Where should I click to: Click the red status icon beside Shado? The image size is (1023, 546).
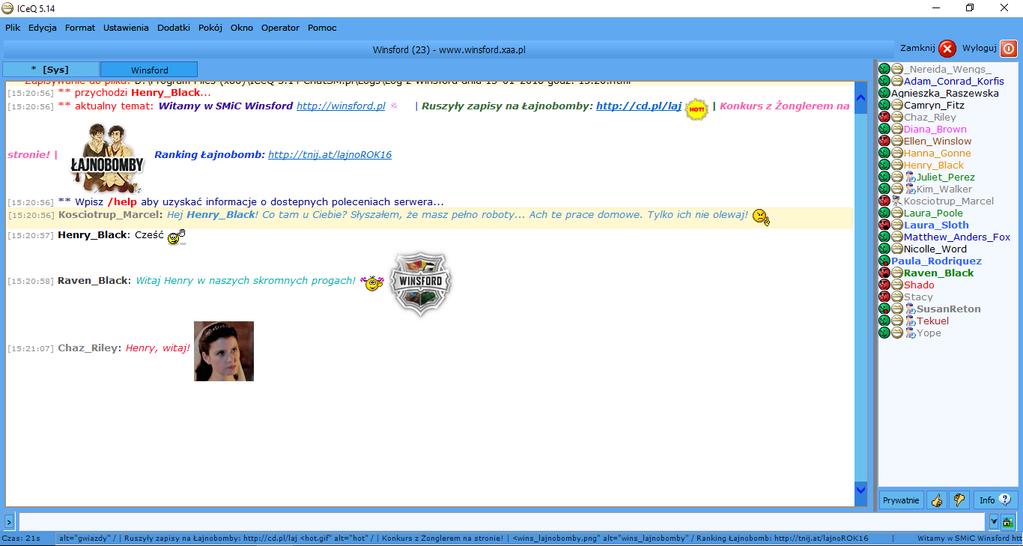click(884, 285)
